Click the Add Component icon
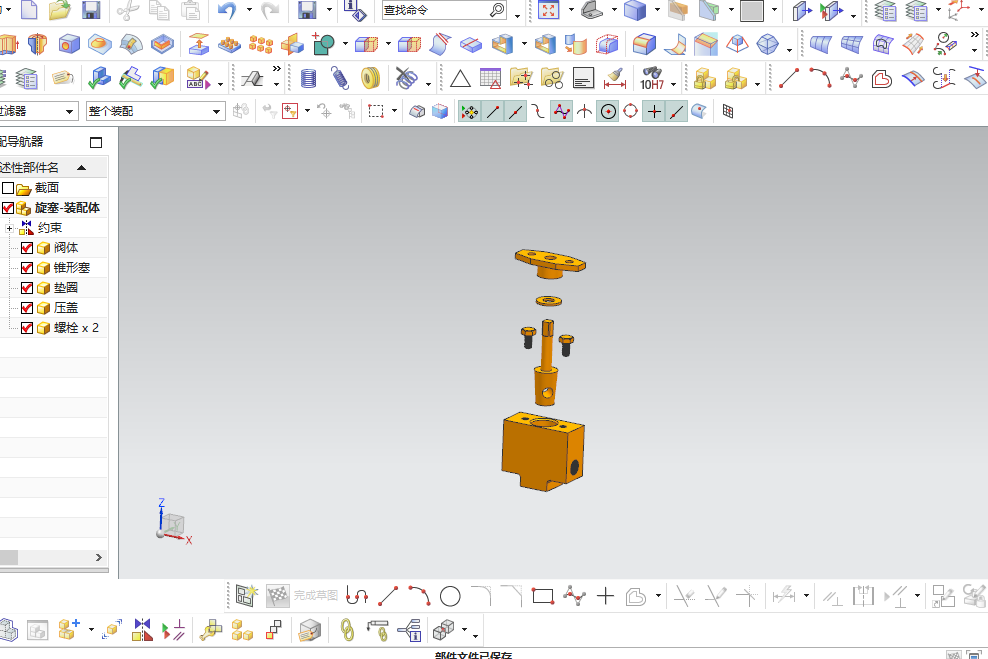 [69, 629]
